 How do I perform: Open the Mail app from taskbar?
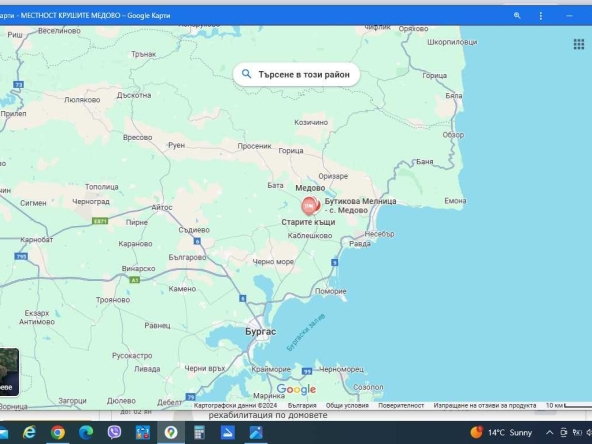[x=3, y=432]
